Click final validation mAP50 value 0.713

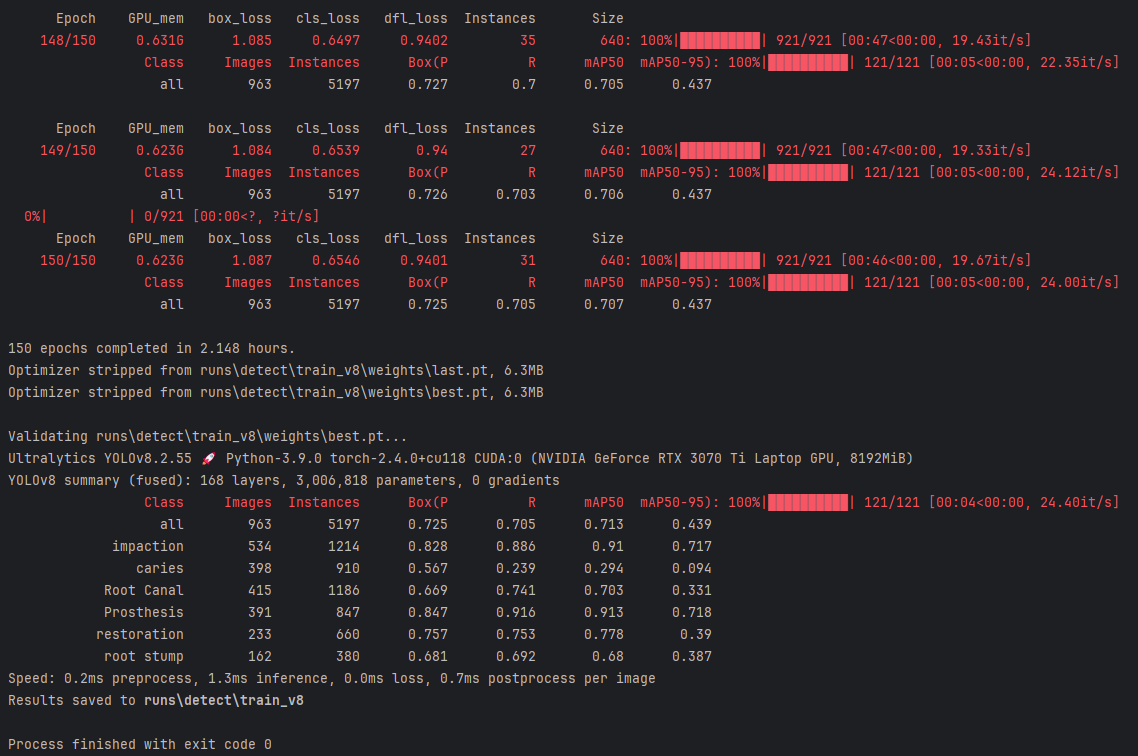(604, 525)
